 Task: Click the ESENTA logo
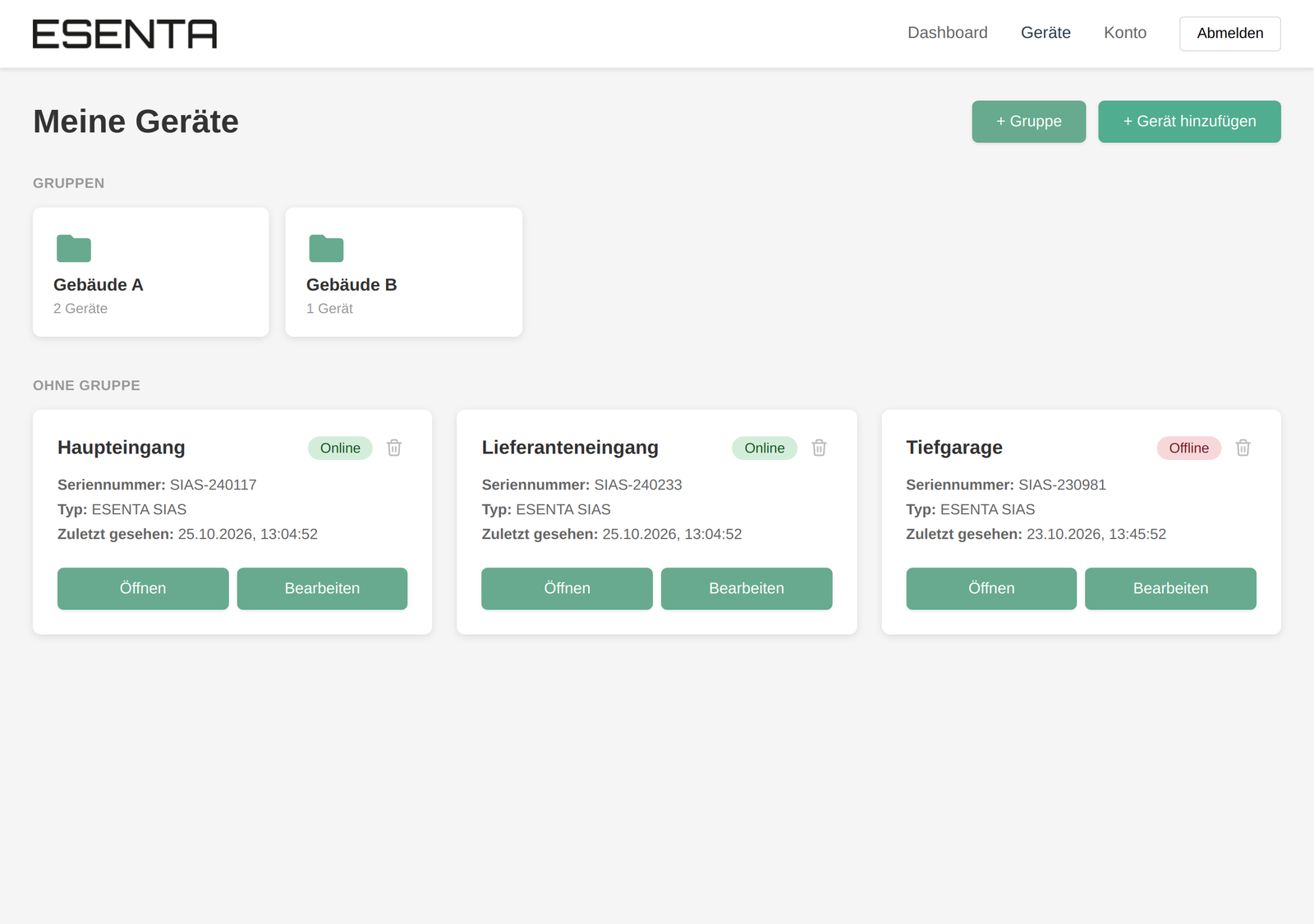125,34
